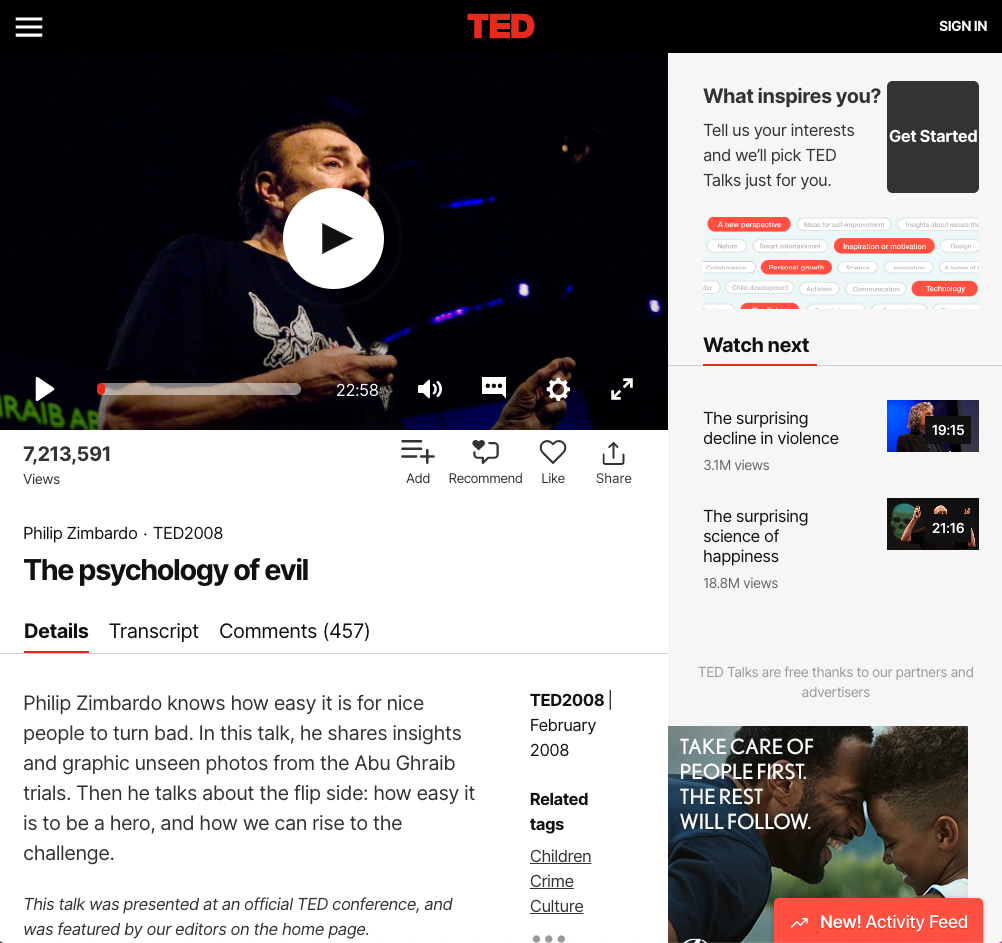This screenshot has width=1002, height=943.
Task: Click SIGN IN link
Action: click(962, 27)
